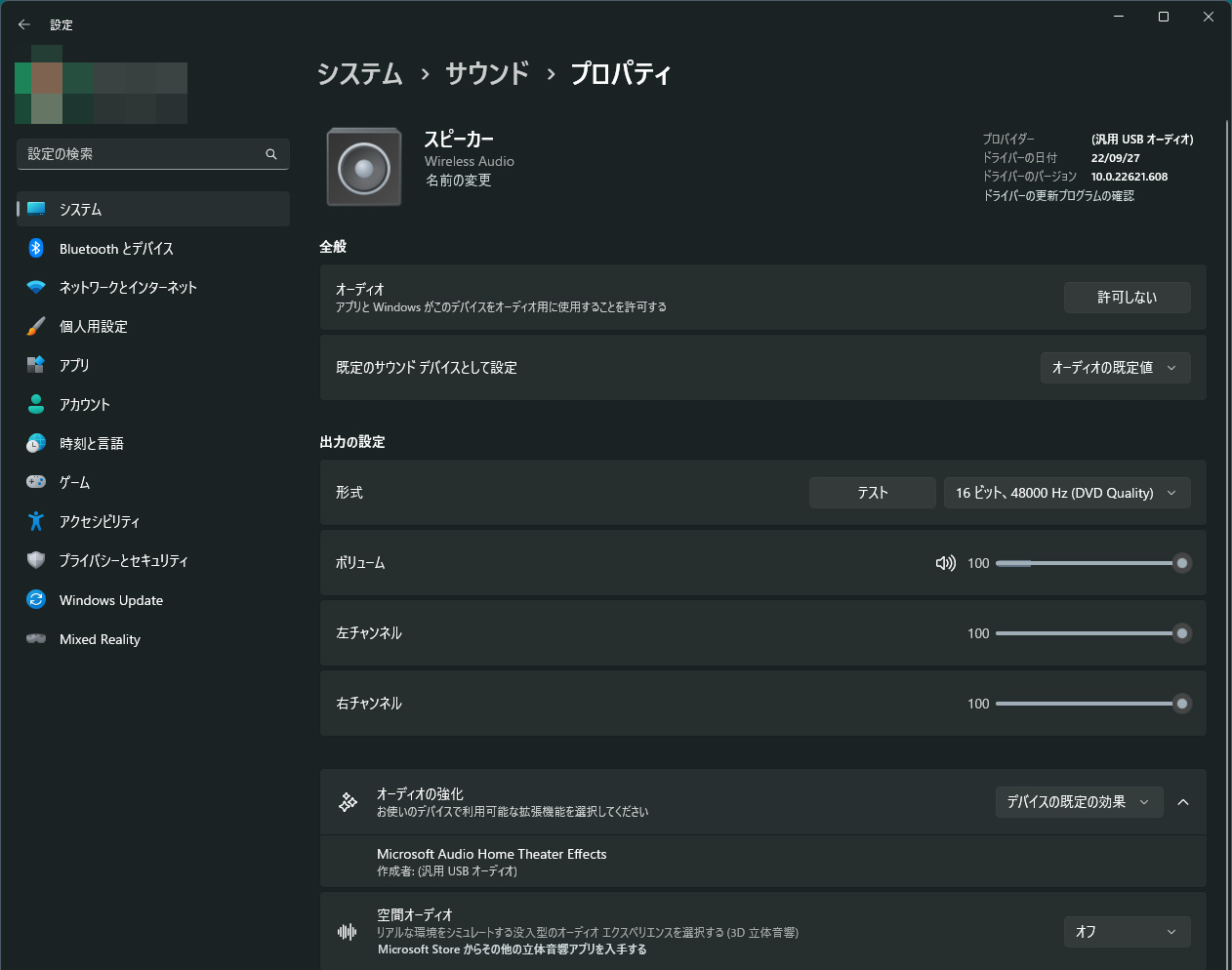The image size is (1232, 970).
Task: Open 個人用設定 in the sidebar
Action: [94, 326]
